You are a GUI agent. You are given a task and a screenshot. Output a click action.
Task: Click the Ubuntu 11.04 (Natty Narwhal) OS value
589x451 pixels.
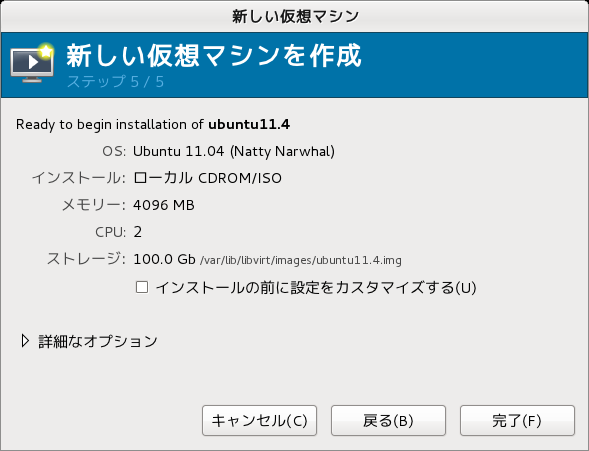point(234,151)
